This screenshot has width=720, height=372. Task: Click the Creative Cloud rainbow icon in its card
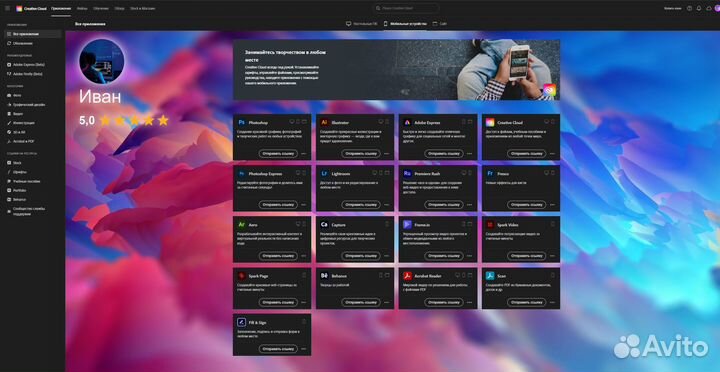490,123
